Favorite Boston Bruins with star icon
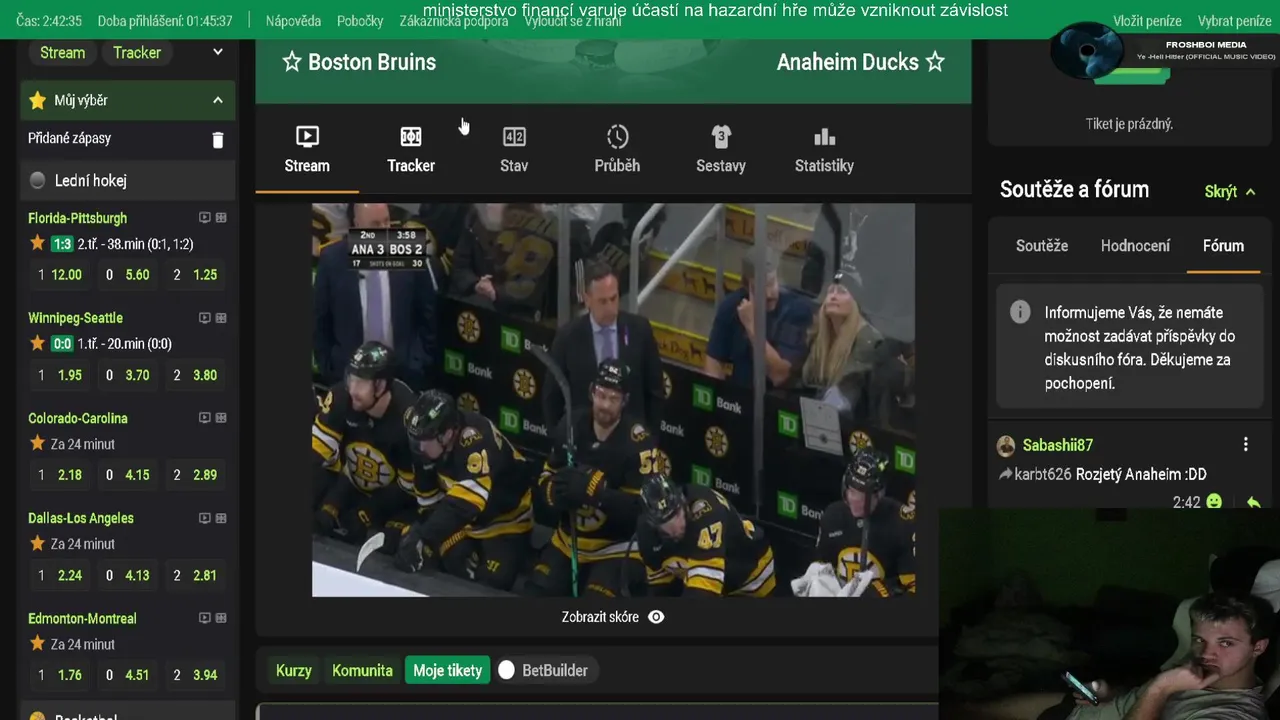The height and width of the screenshot is (720, 1280). coord(292,62)
